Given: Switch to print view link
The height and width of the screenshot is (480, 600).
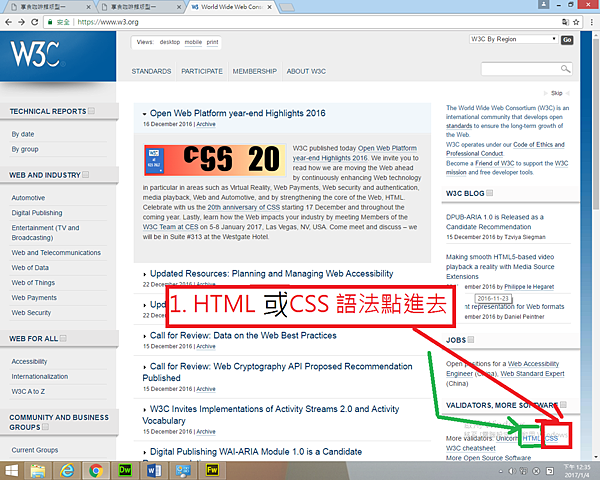Looking at the screenshot, I should coord(212,42).
